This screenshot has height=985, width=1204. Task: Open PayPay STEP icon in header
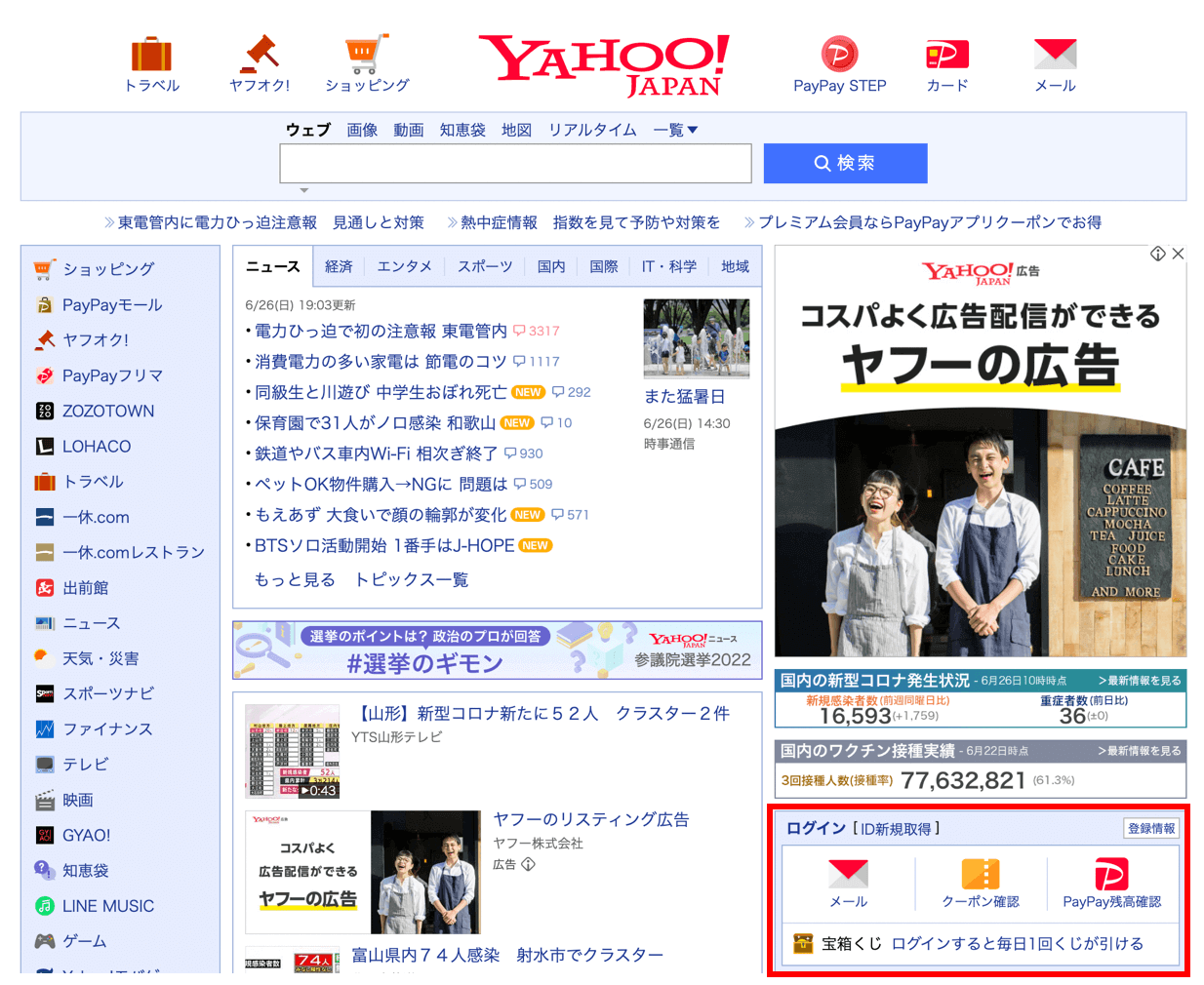[x=839, y=55]
